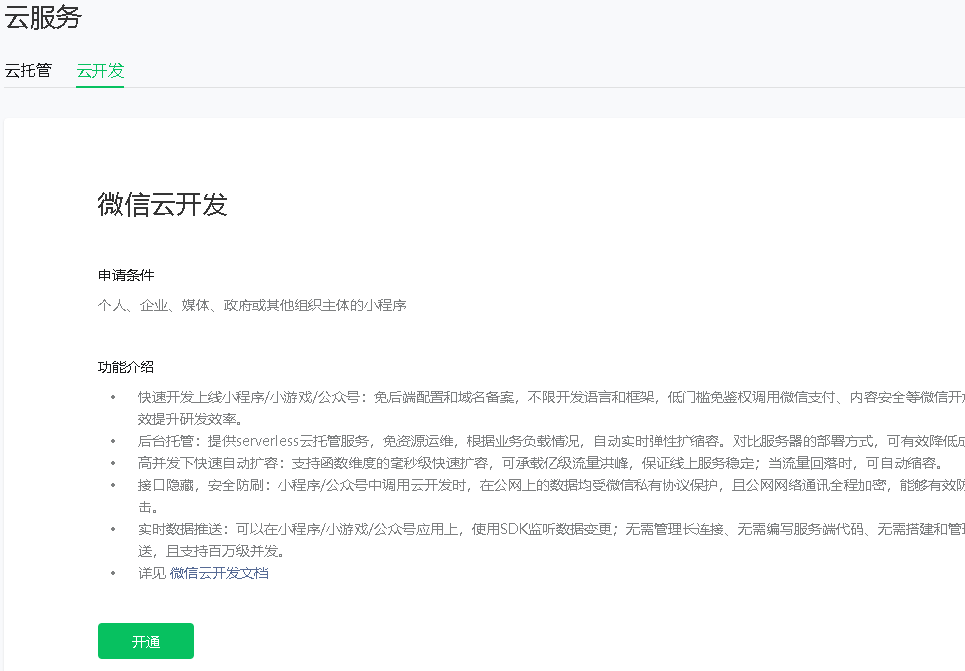965x671 pixels.
Task: Click the 微信云开发 heading
Action: pos(162,204)
